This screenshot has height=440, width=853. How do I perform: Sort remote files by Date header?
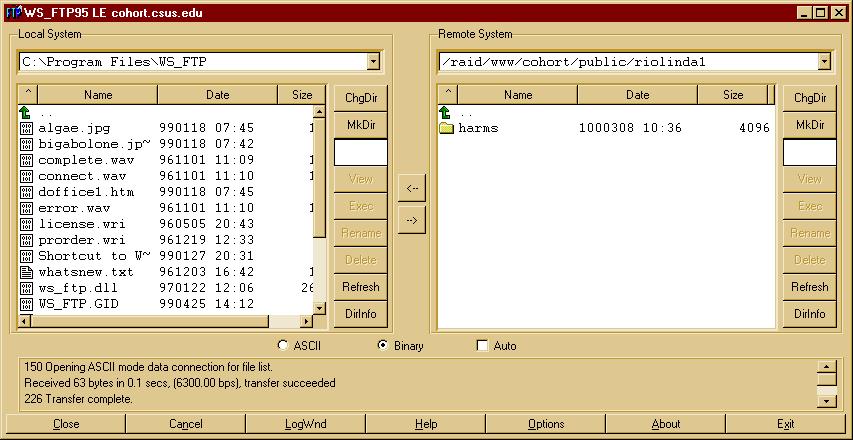[638, 95]
